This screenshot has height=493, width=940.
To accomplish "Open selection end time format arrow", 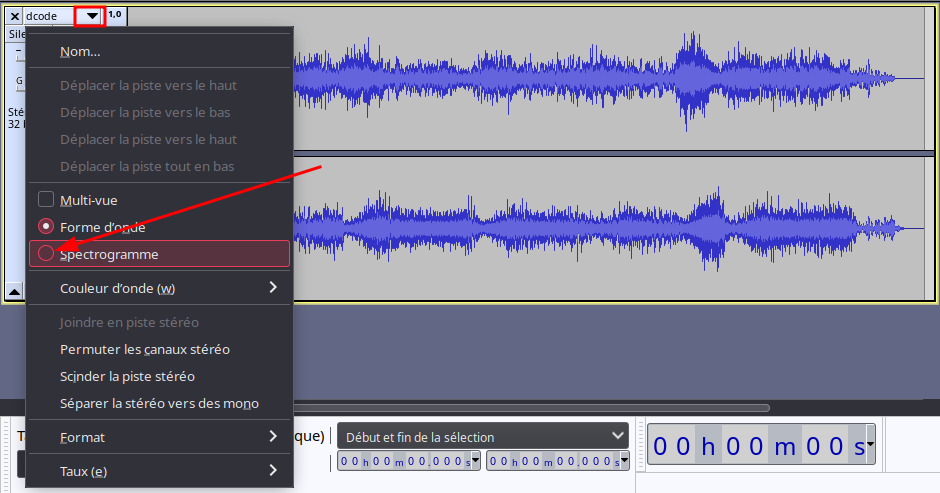I will click(623, 461).
